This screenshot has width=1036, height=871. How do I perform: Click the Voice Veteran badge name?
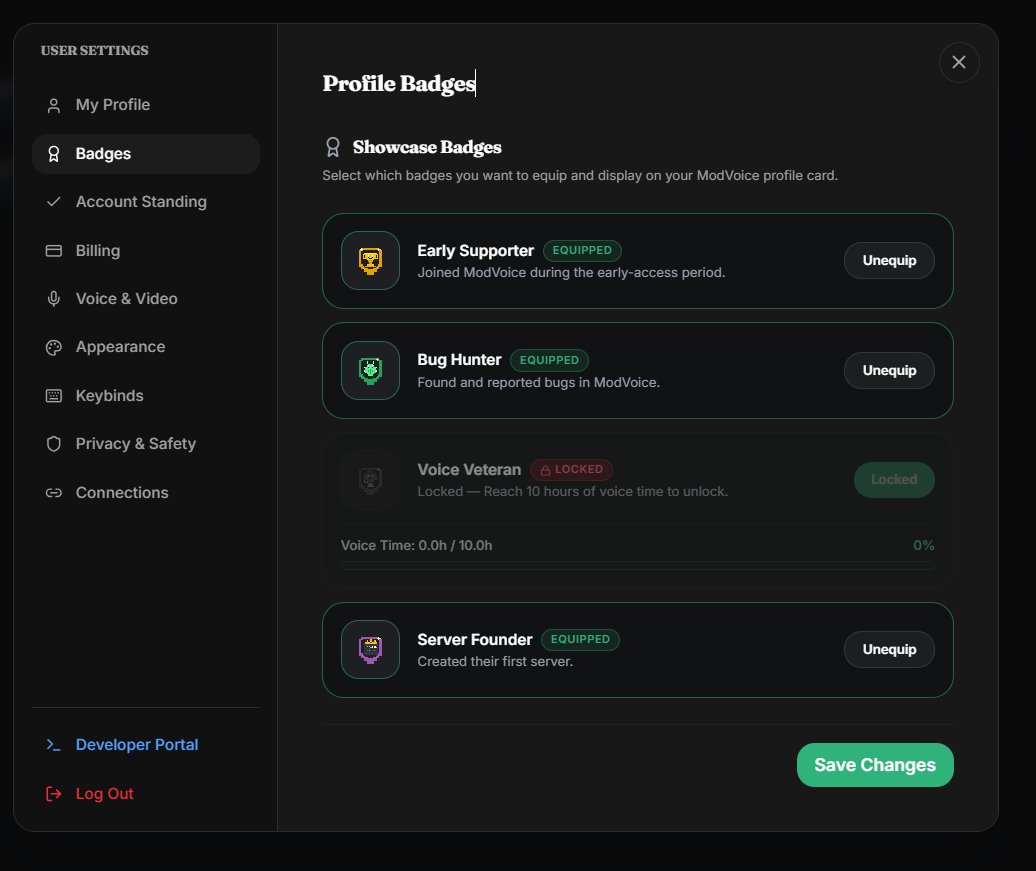[x=469, y=470]
